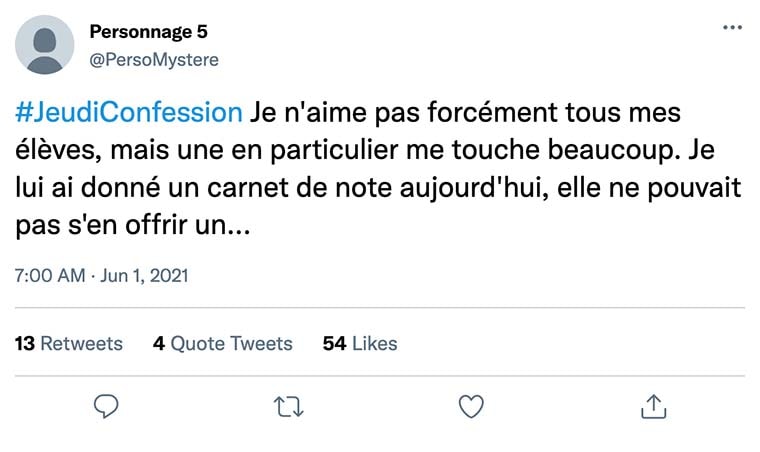See the 54 Likes list
The height and width of the screenshot is (452, 760).
tap(360, 343)
